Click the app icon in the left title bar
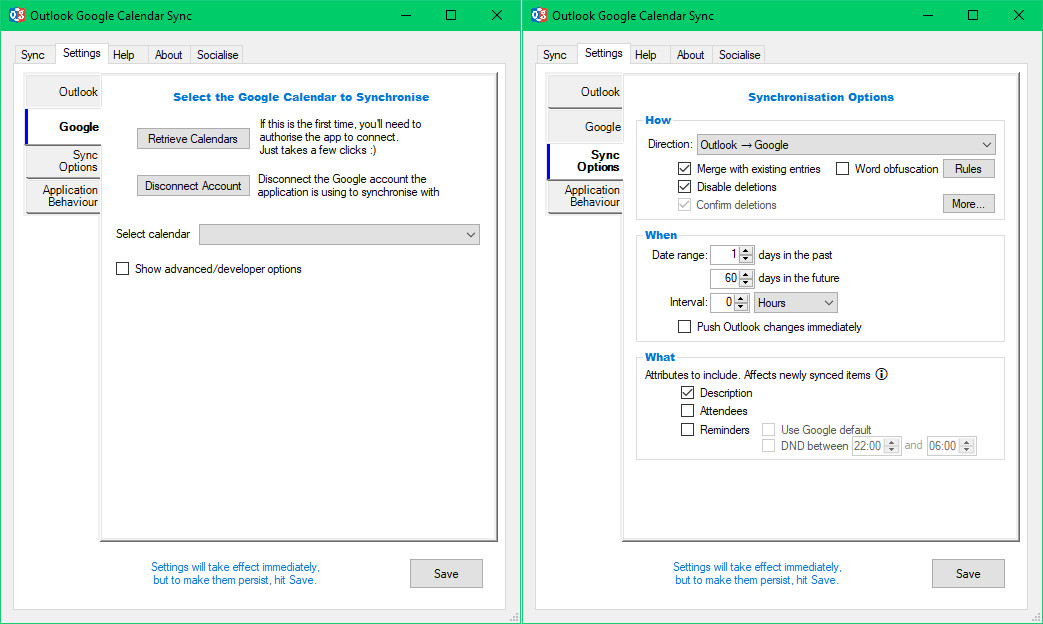1043x624 pixels. [16, 15]
